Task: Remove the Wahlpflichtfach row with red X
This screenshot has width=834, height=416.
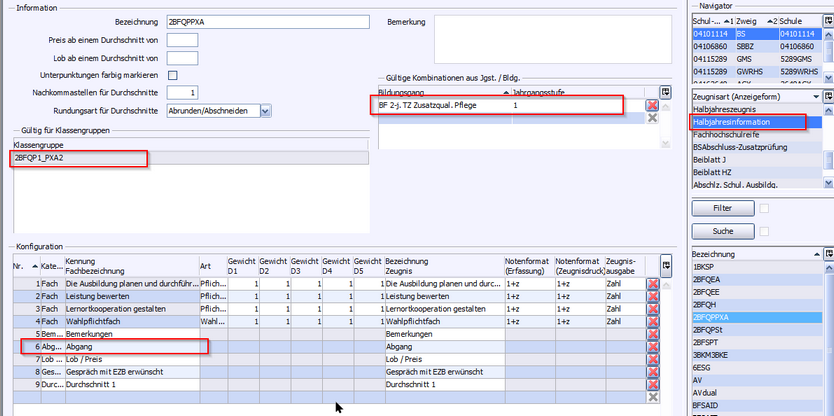Action: click(652, 321)
